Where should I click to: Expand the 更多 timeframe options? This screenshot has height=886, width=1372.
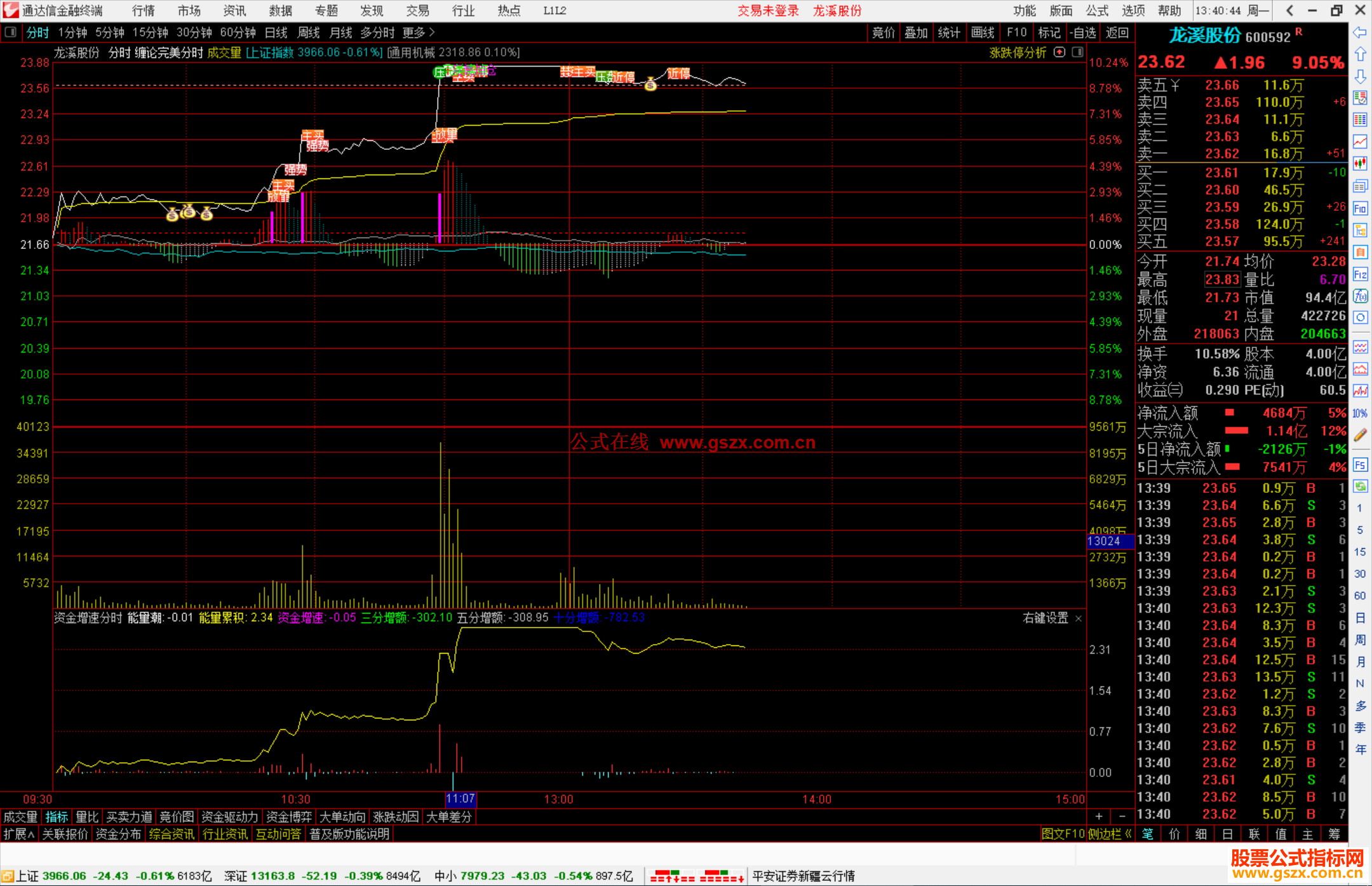point(419,32)
